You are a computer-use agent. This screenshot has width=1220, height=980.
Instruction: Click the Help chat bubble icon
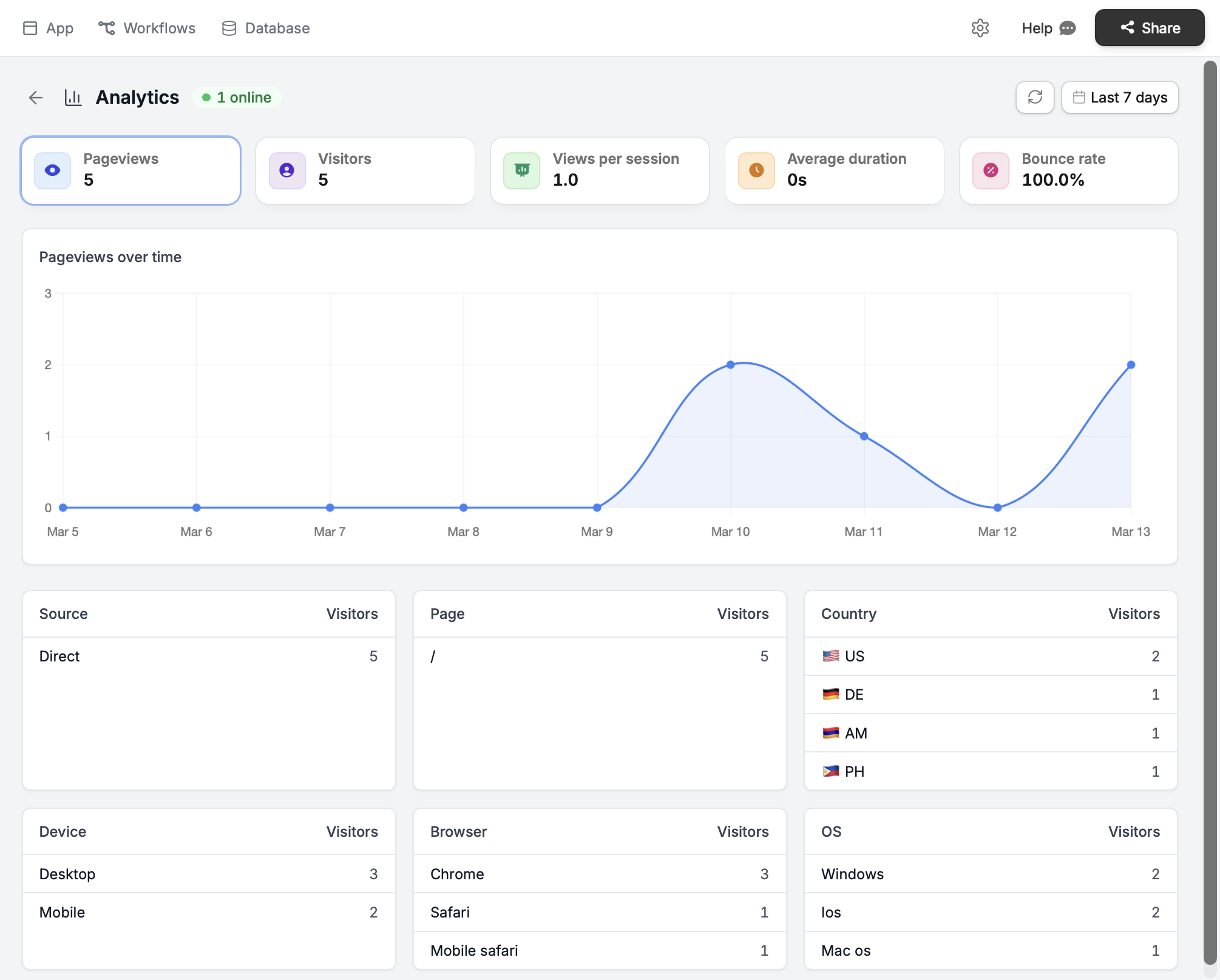pyautogui.click(x=1068, y=28)
